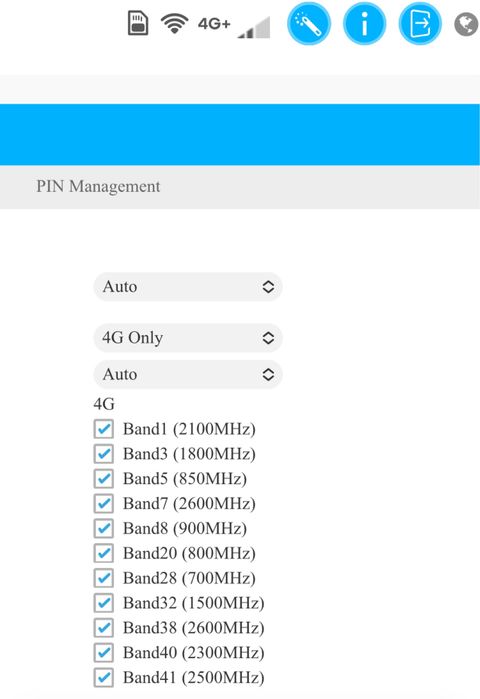This screenshot has height=699, width=480.
Task: Click the Band3 (1800MHz) label
Action: pyautogui.click(x=189, y=454)
